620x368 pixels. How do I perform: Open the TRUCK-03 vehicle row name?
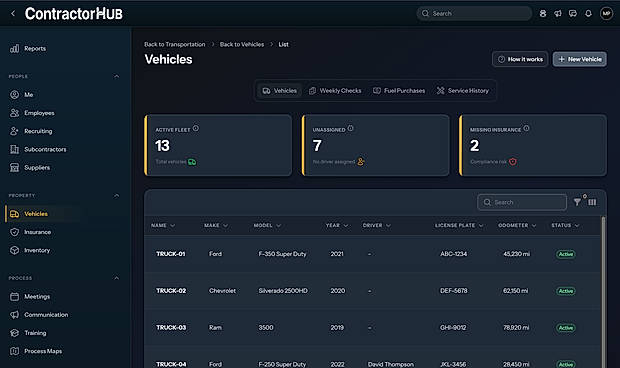(x=171, y=327)
